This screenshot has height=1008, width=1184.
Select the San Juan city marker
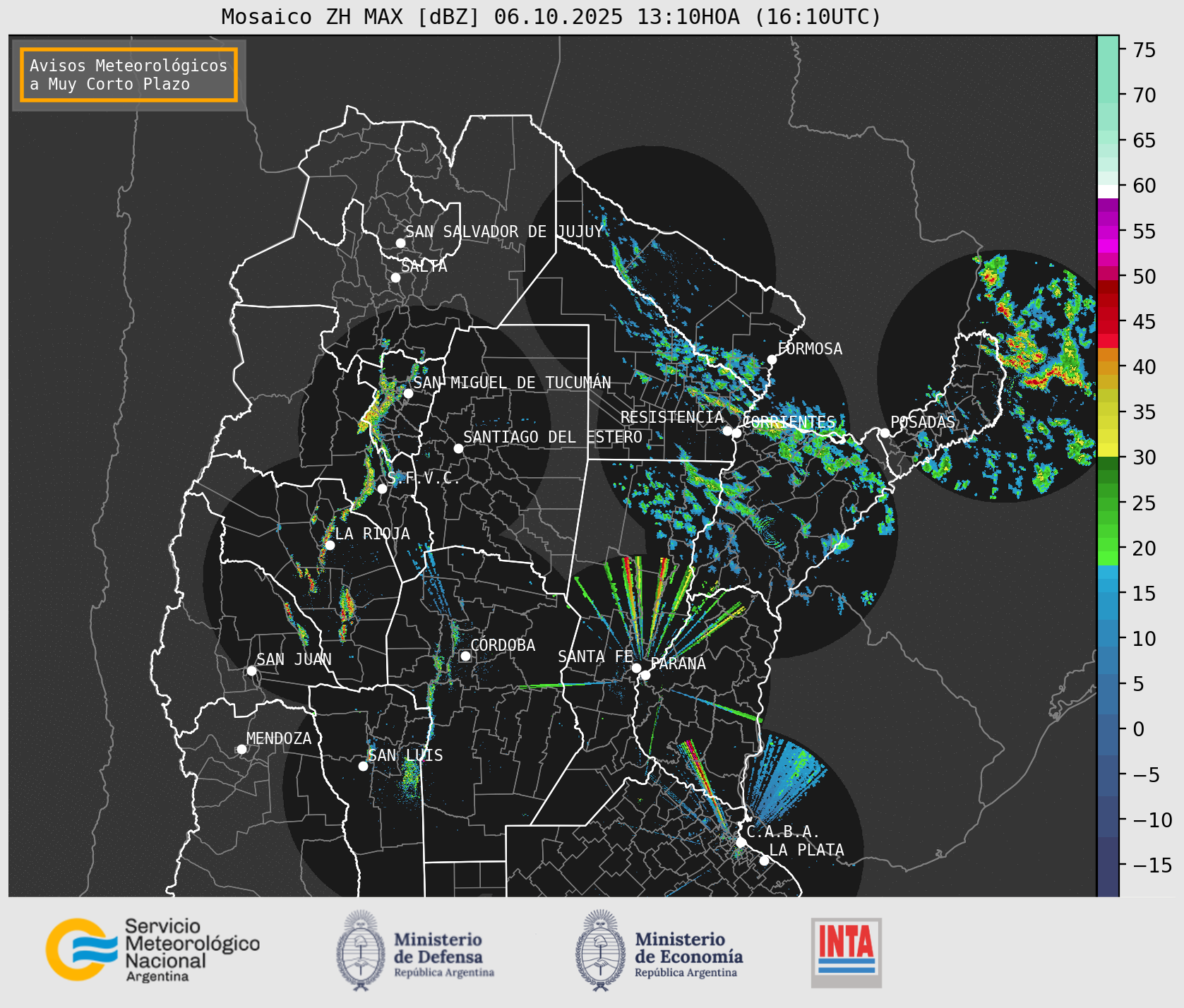pos(251,671)
